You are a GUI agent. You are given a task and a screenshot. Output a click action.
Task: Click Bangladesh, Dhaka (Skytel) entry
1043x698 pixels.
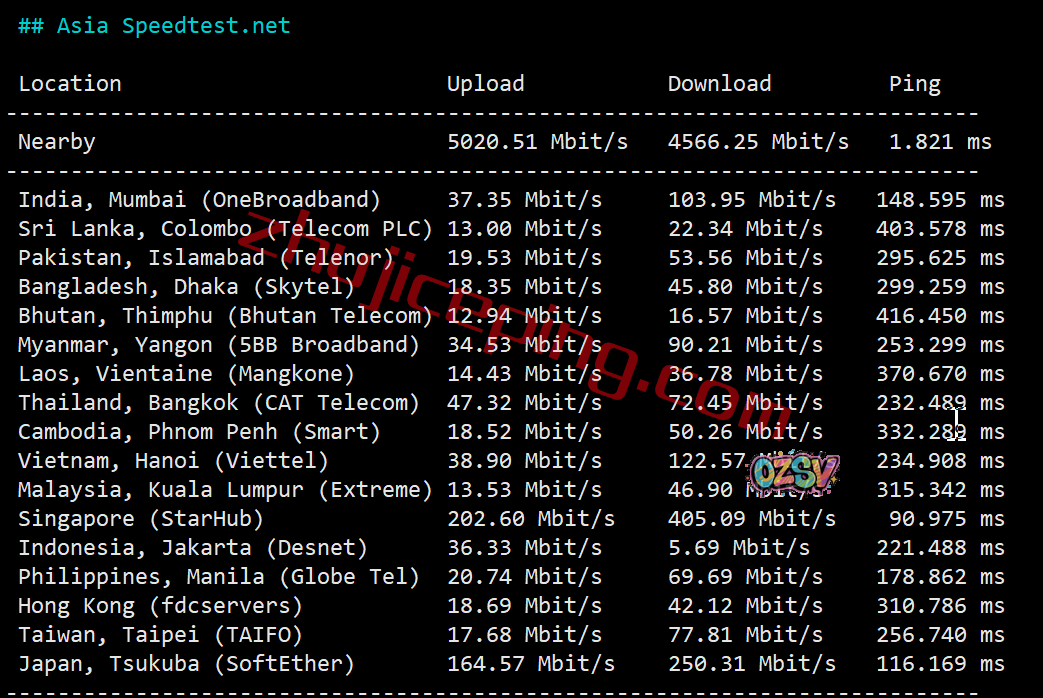point(186,287)
